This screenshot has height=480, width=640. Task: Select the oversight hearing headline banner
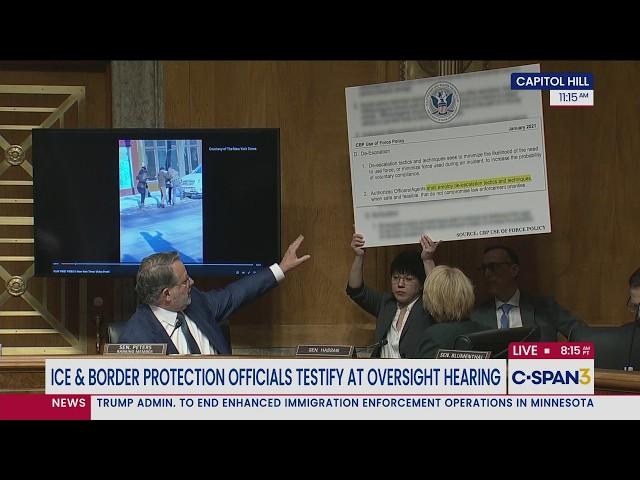(275, 377)
